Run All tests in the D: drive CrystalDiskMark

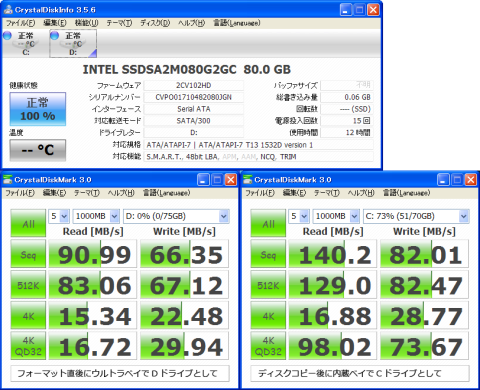pyautogui.click(x=28, y=223)
